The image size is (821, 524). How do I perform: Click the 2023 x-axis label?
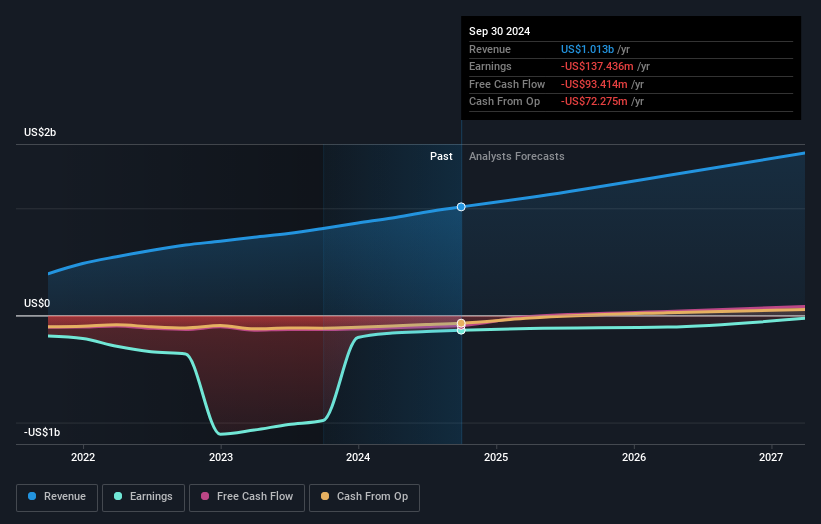coord(221,457)
